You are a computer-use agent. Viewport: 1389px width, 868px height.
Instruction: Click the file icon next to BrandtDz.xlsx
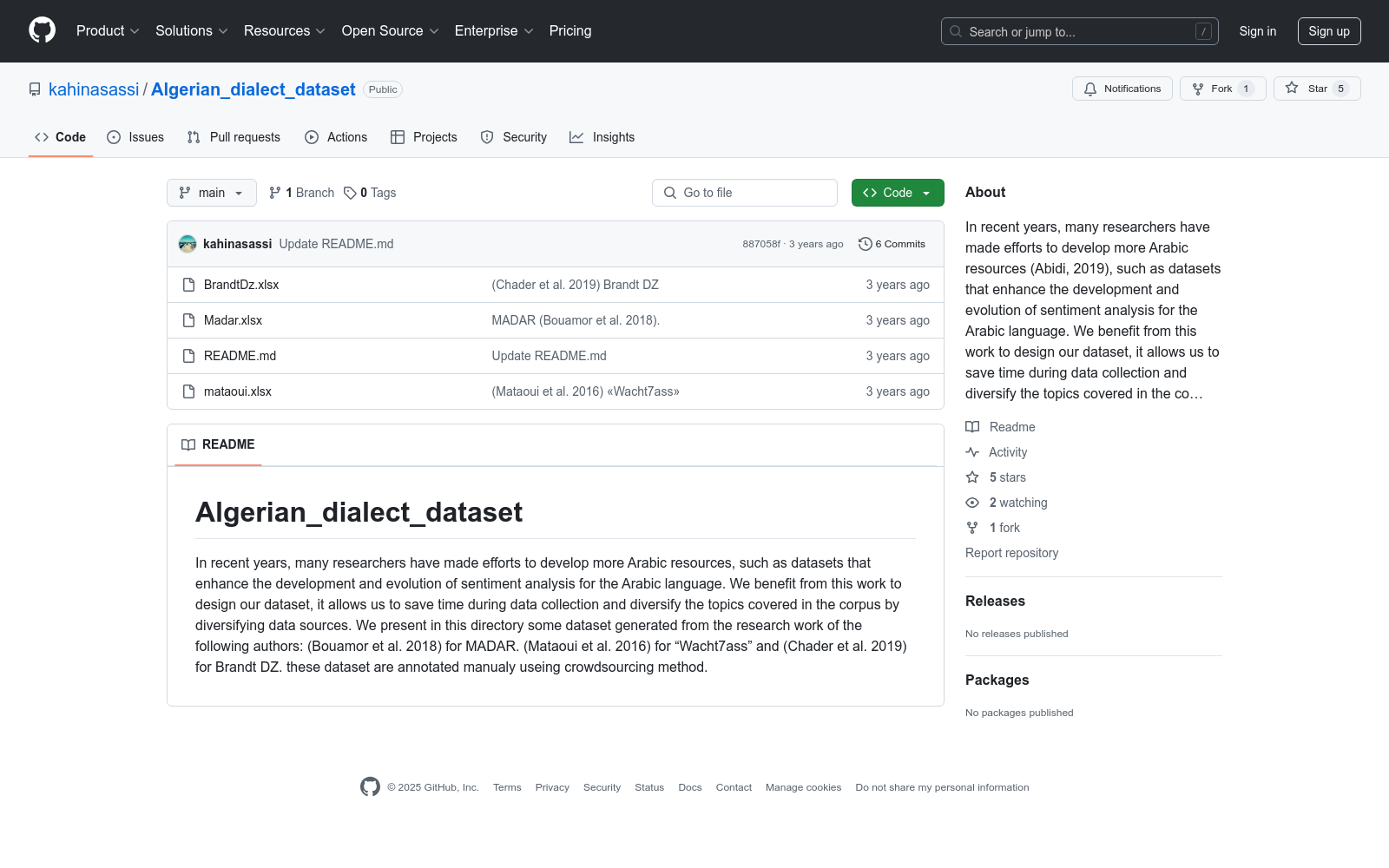(188, 285)
